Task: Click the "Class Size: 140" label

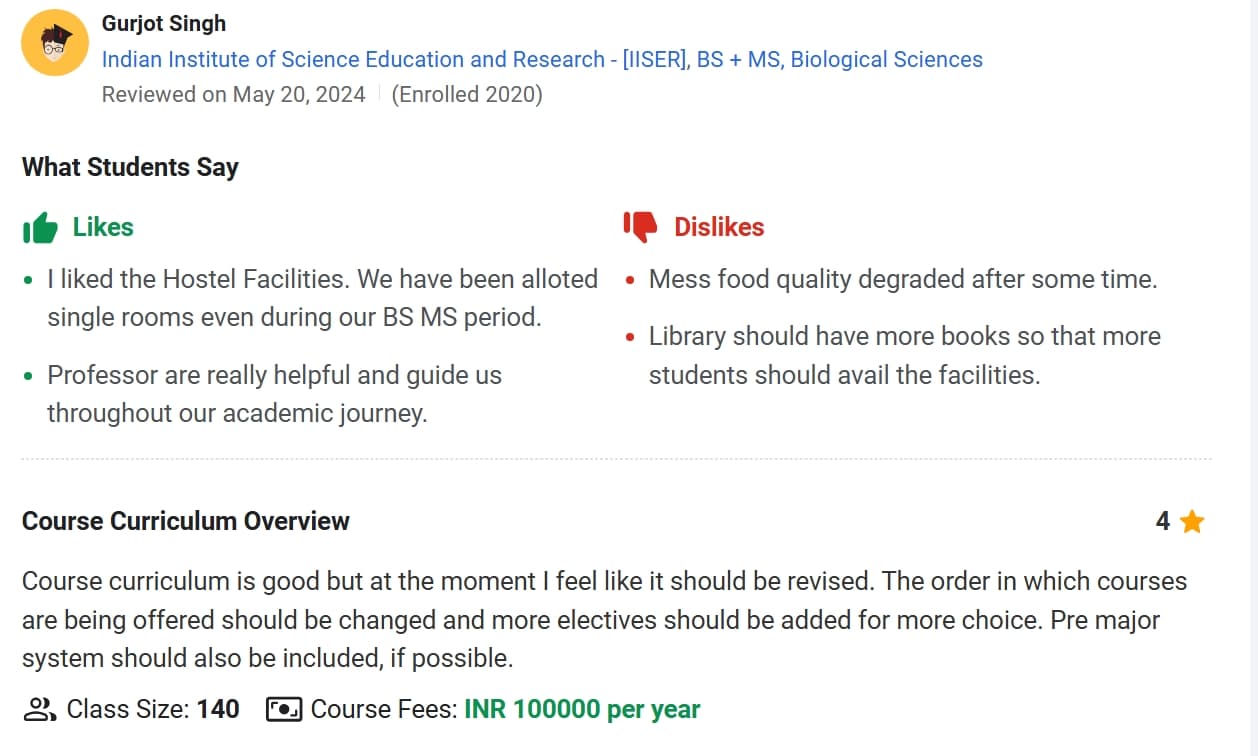Action: (153, 710)
